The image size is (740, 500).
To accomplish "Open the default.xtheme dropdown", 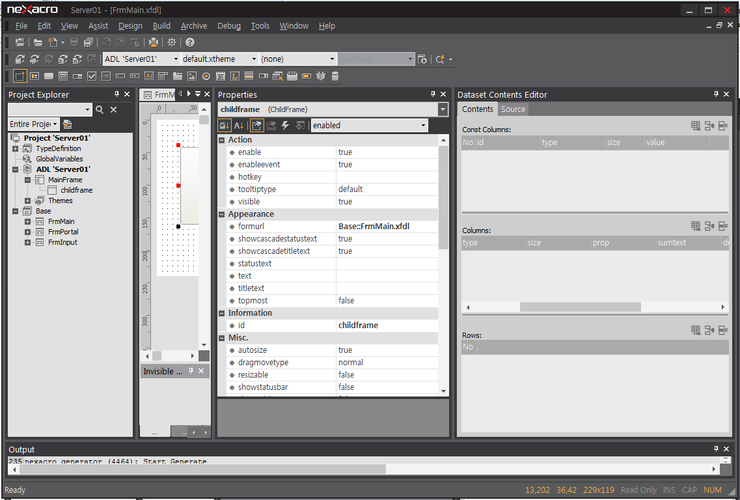I will pos(252,59).
